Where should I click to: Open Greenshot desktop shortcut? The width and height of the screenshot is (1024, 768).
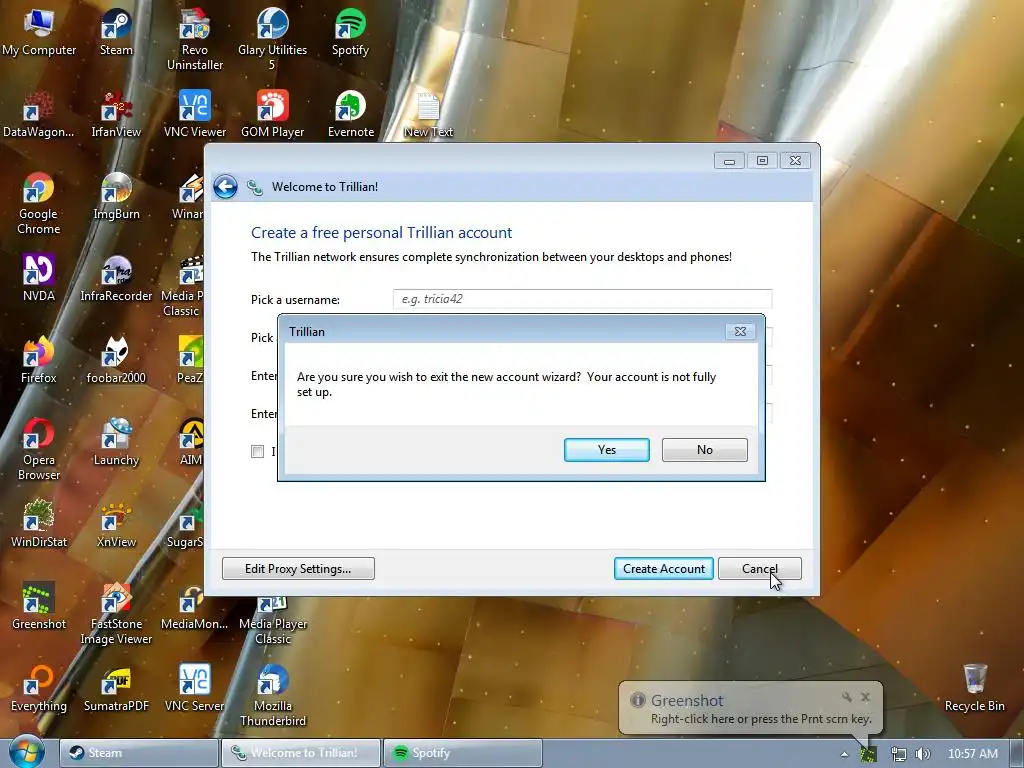pyautogui.click(x=39, y=607)
